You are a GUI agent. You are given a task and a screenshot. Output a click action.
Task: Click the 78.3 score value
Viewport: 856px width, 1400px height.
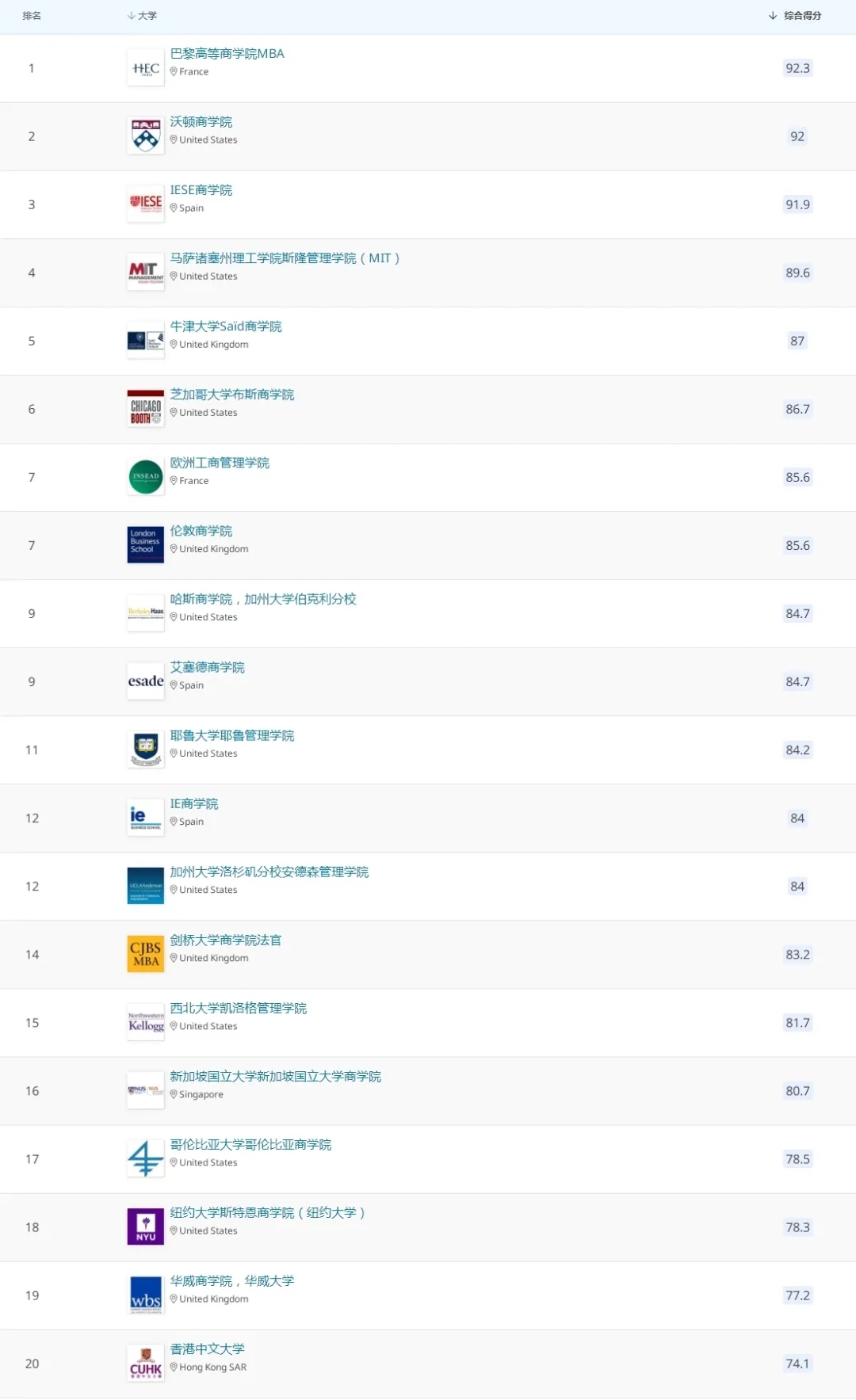pos(797,1226)
